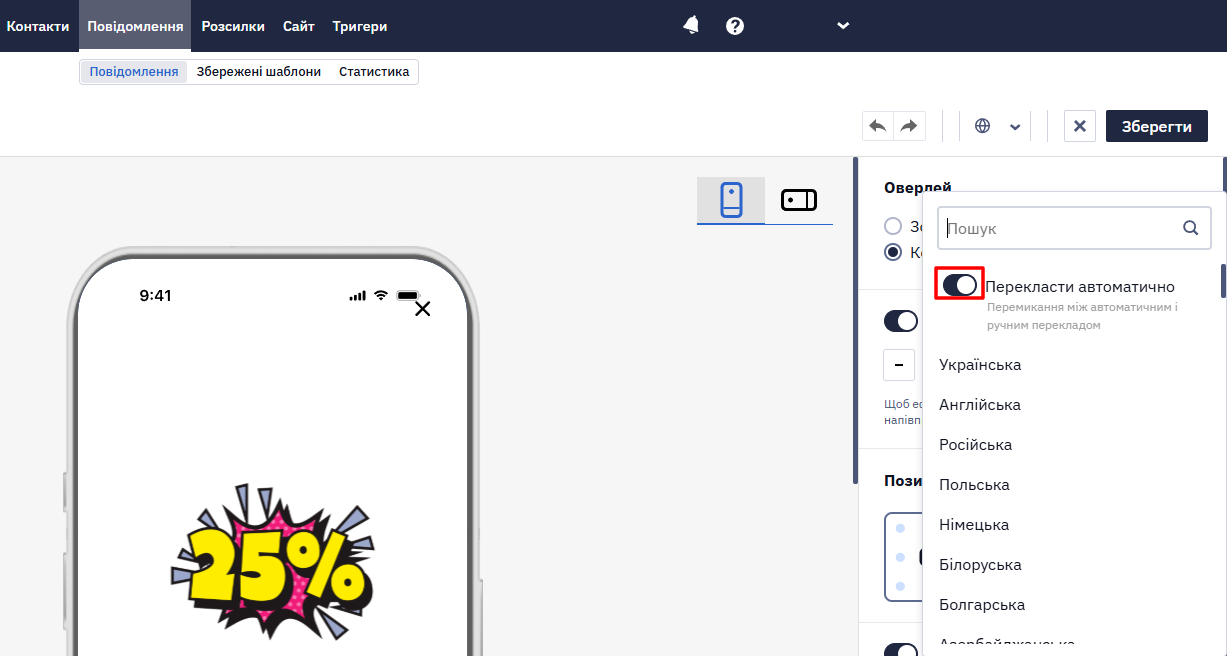Viewport: 1227px width, 656px height.
Task: Open the help question mark icon
Action: pyautogui.click(x=735, y=26)
